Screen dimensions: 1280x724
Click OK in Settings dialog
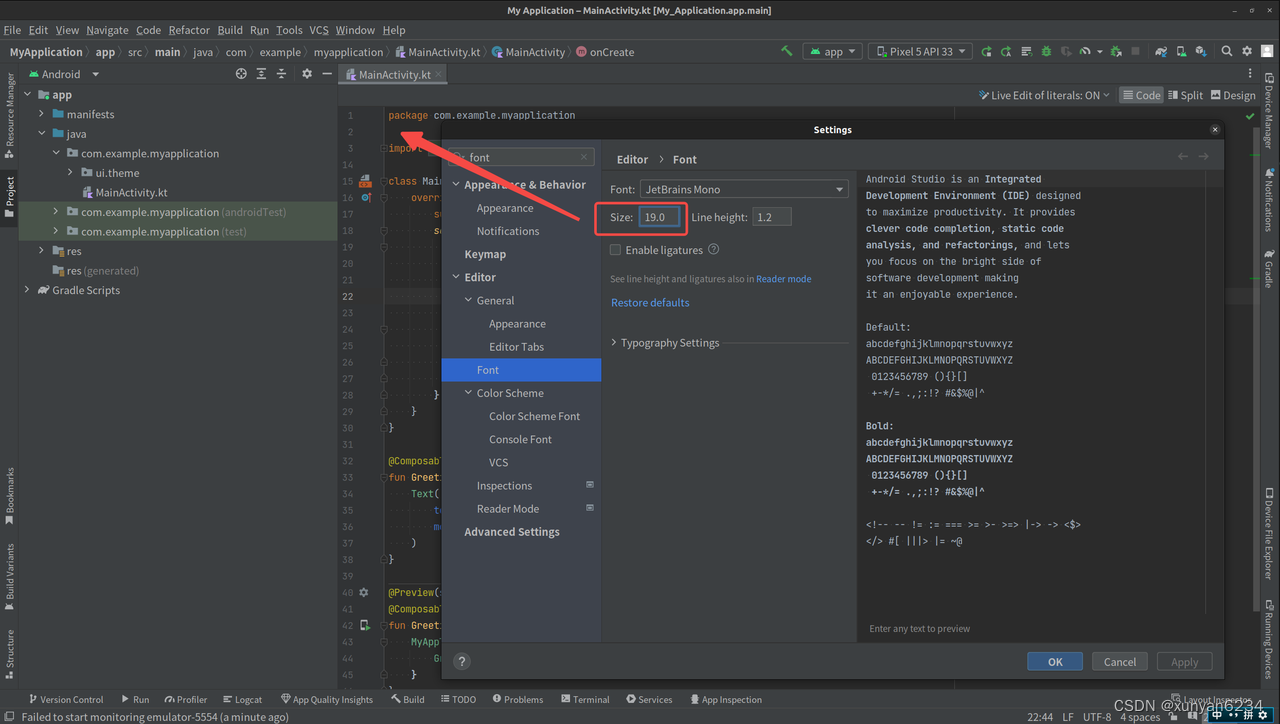(x=1055, y=661)
